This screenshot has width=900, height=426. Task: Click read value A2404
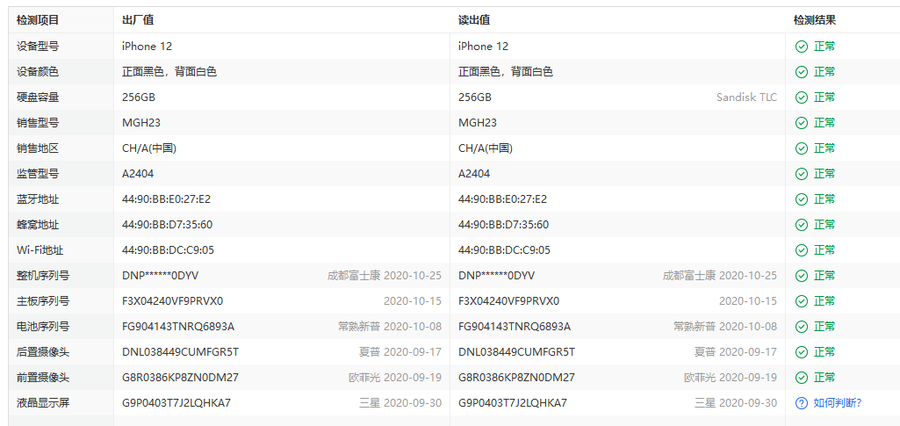point(474,174)
